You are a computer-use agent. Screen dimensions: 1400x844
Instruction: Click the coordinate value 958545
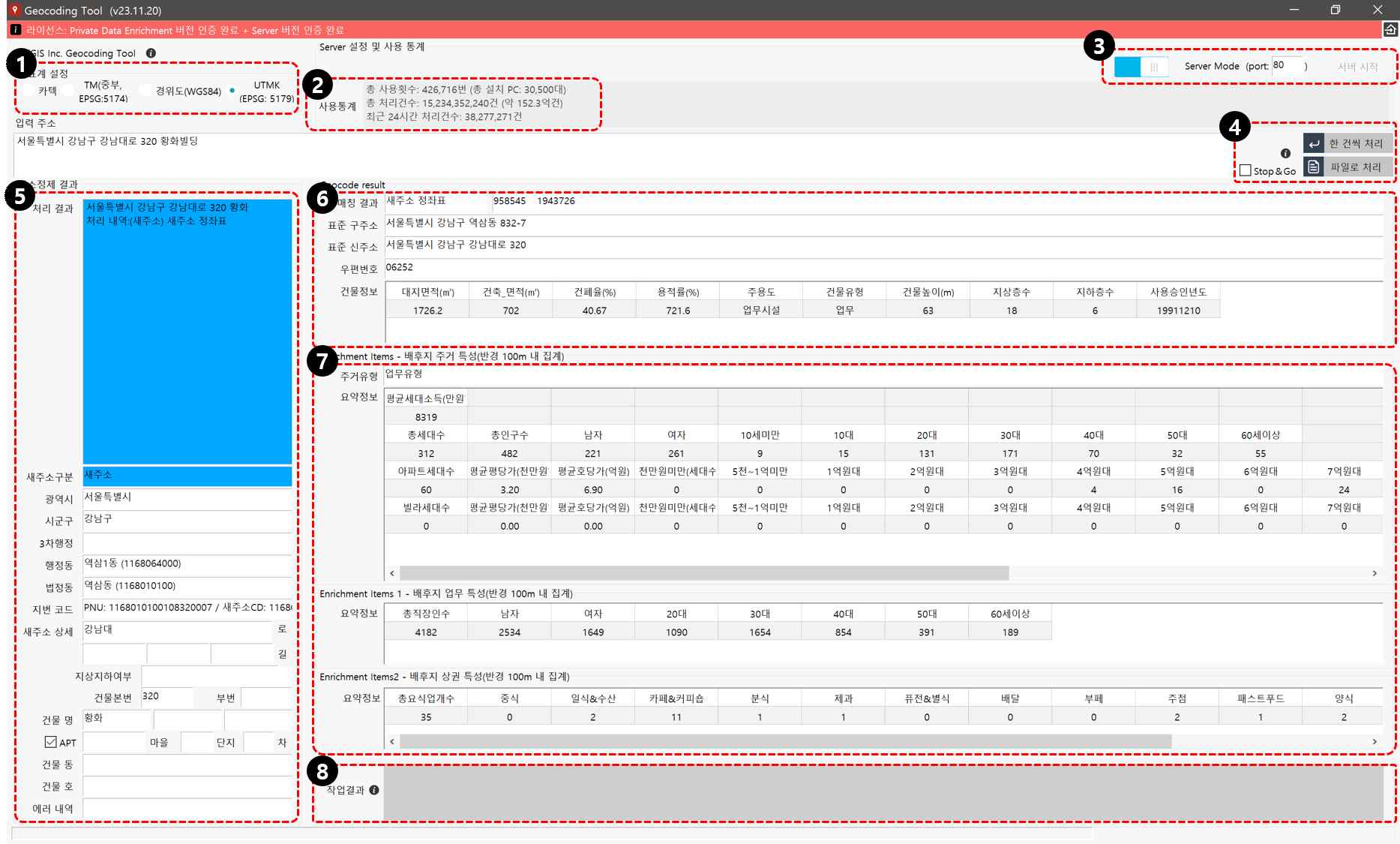point(509,201)
